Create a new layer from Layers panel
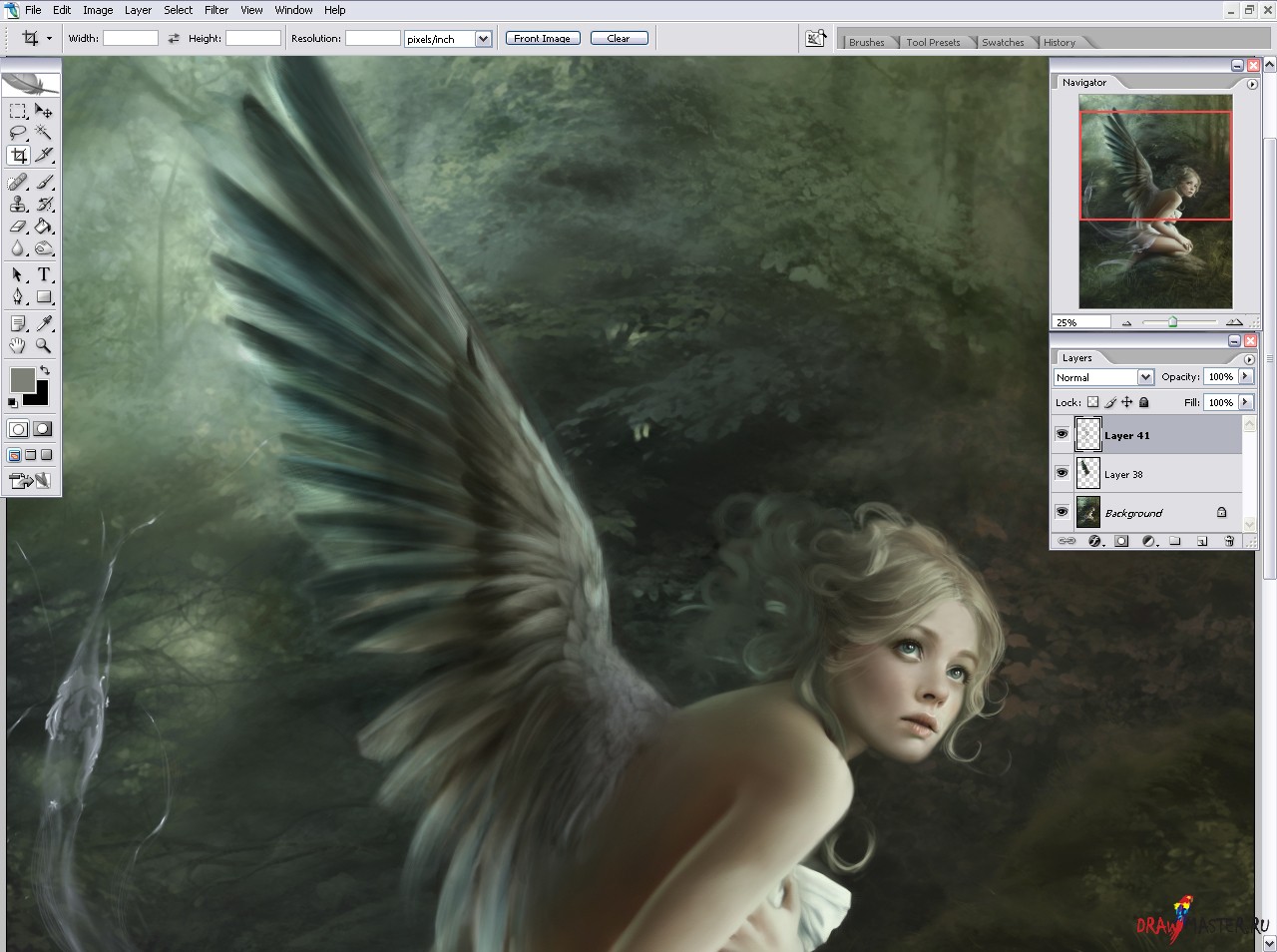Image resolution: width=1277 pixels, height=952 pixels. 1202,541
